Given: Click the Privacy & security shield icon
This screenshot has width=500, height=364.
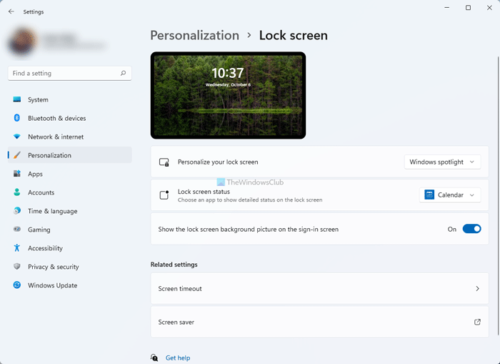Looking at the screenshot, I should click(x=17, y=266).
